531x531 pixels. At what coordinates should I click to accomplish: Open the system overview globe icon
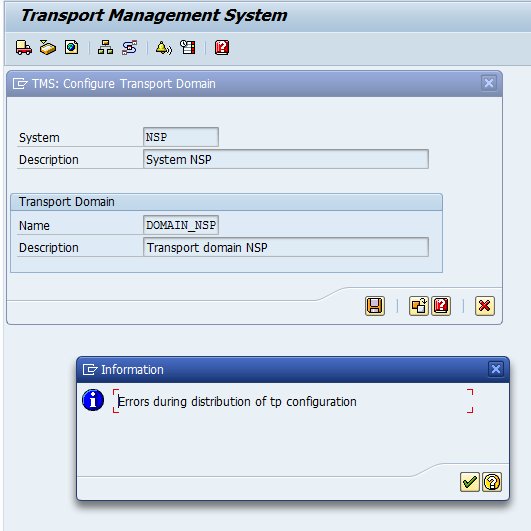point(71,47)
